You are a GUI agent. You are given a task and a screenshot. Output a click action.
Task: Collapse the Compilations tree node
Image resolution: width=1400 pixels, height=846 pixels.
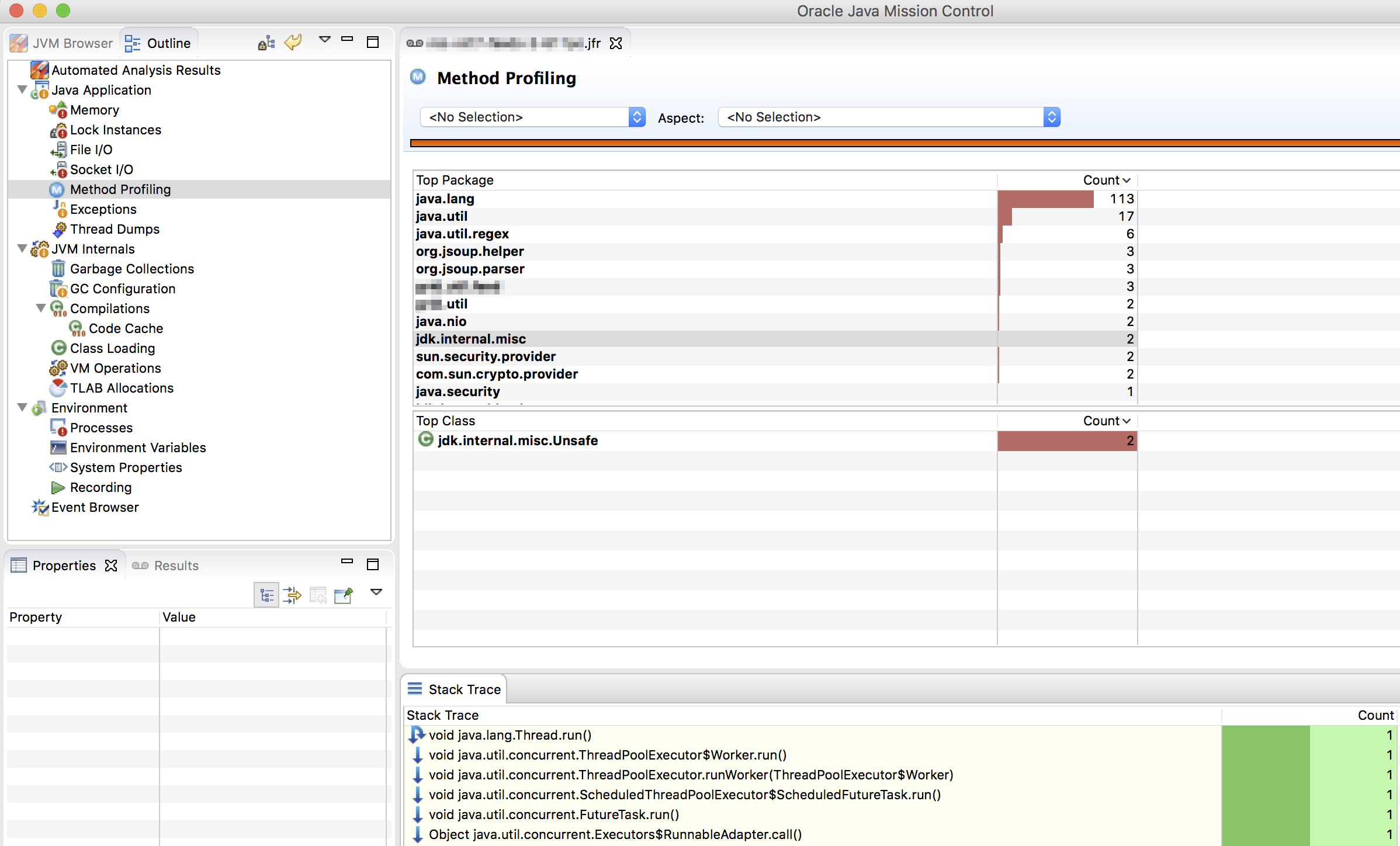(41, 308)
